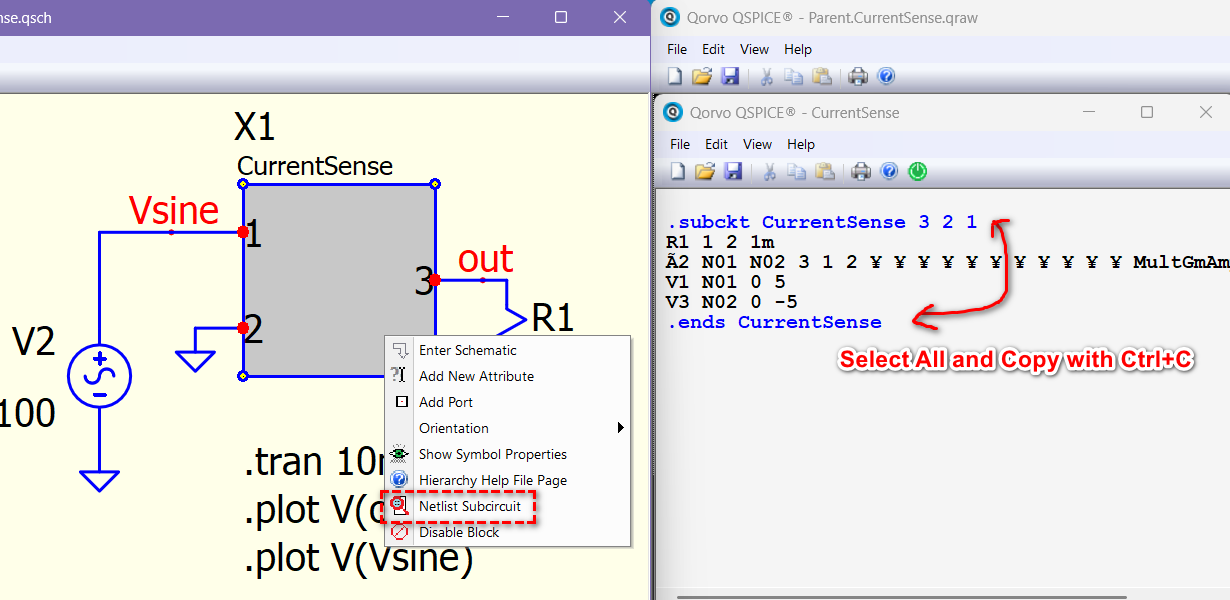Screen dimensions: 1230x600
Task: Click Save icon in CurrentSense netlist window
Action: 732,172
